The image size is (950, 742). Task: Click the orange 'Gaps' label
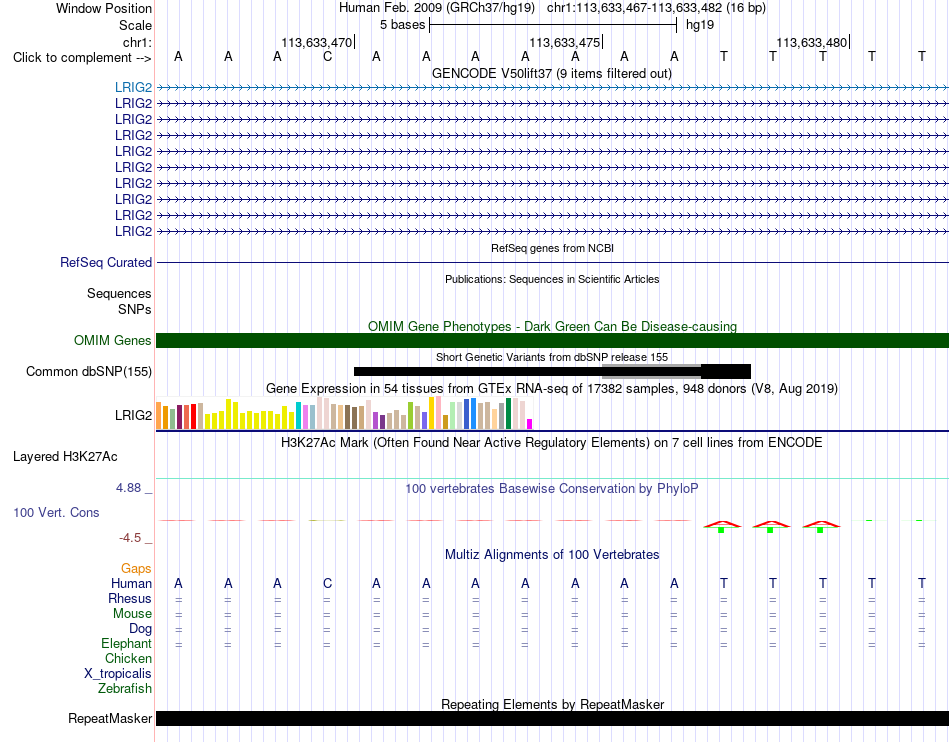point(136,568)
